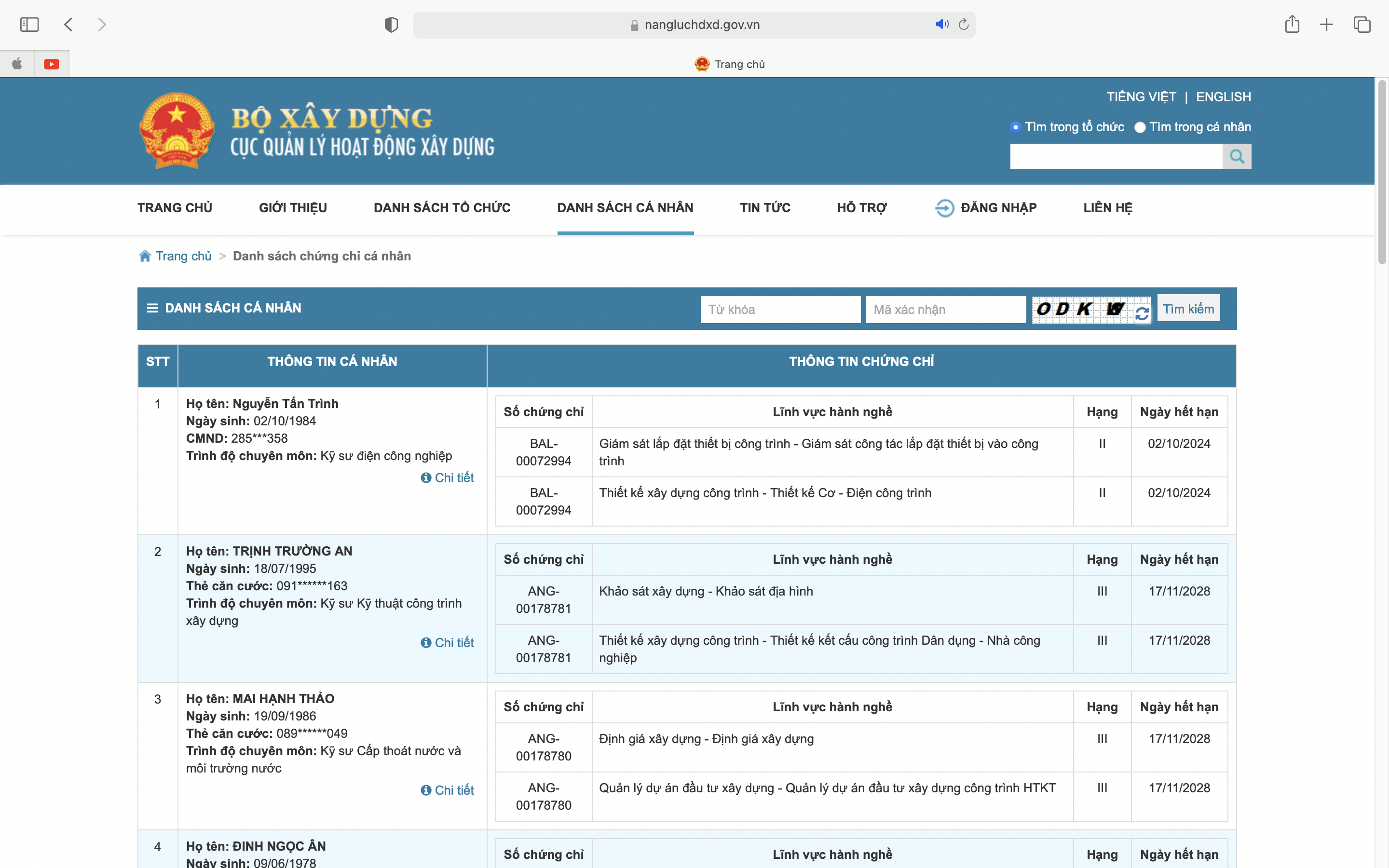Select 'Tìm trong cá nhân' radio option
This screenshot has width=1389, height=868.
coord(1140,127)
